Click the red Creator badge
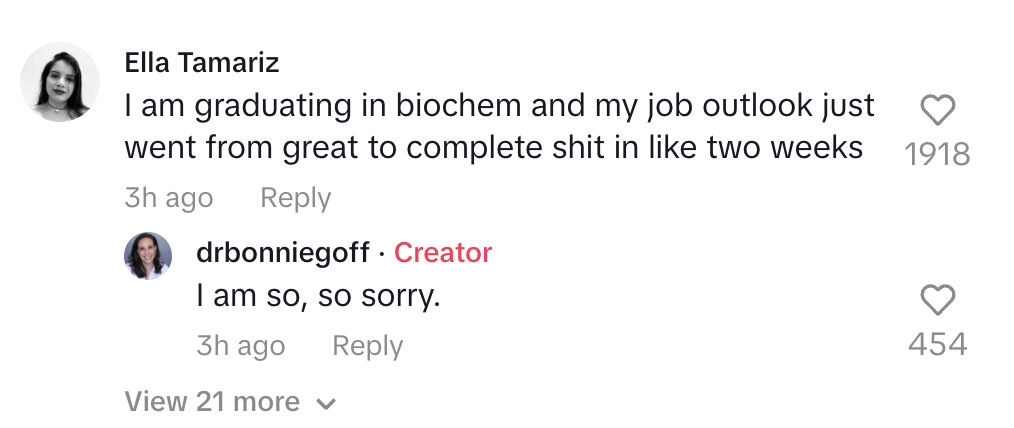The image size is (1014, 428). point(443,253)
